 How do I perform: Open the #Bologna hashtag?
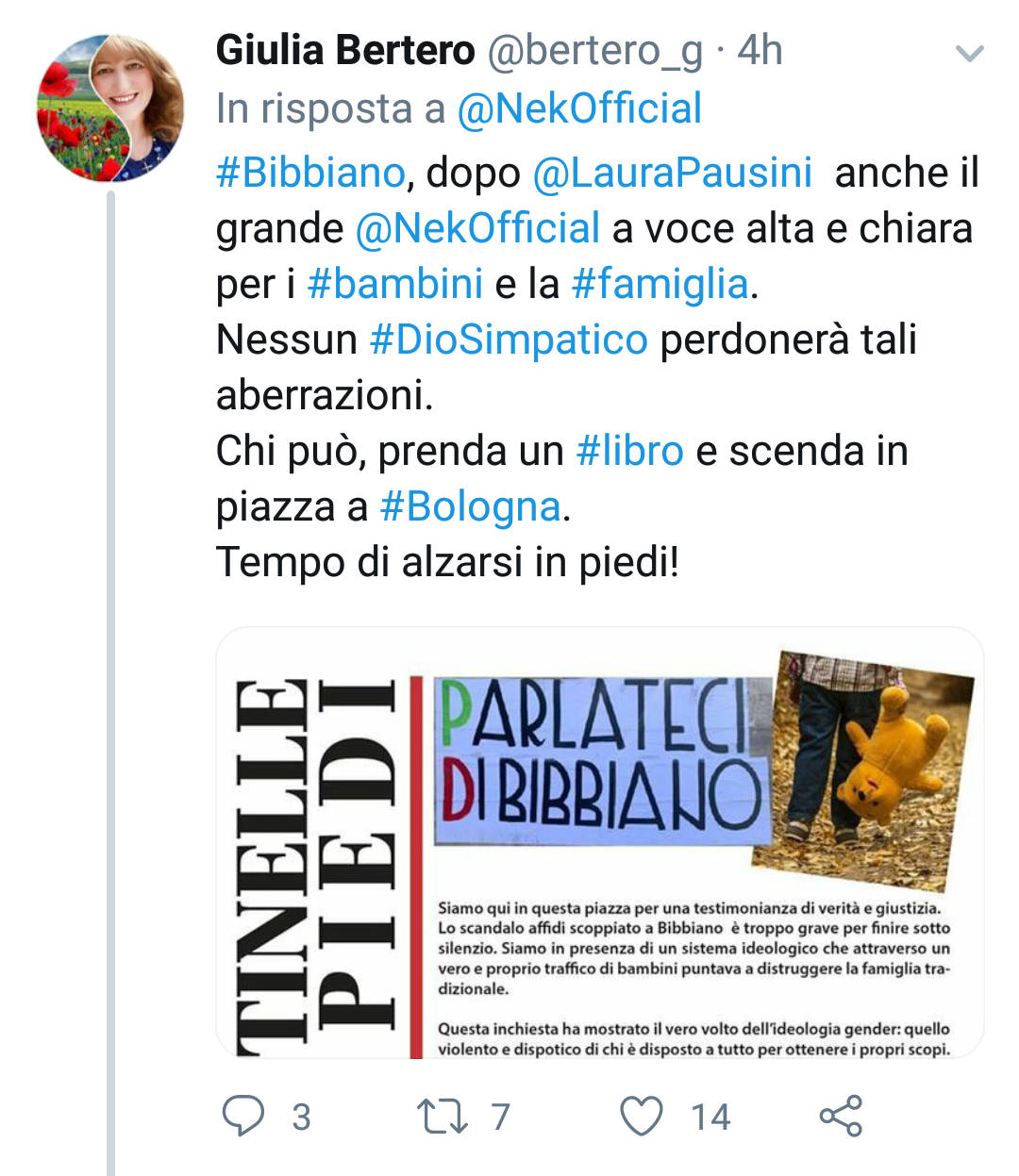tap(471, 506)
